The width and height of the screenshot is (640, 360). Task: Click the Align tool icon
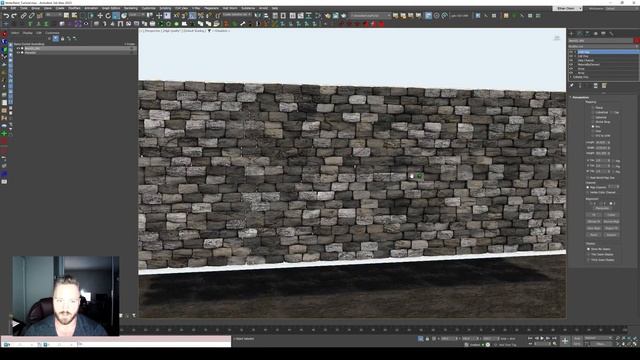pyautogui.click(x=266, y=16)
